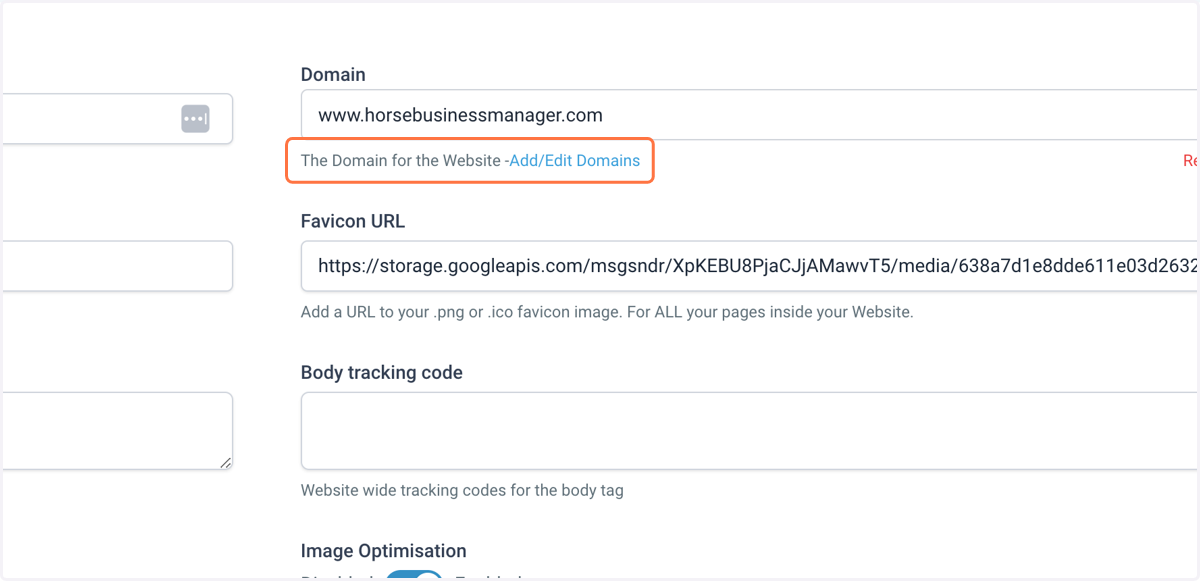Click the resize handle of the left textarea

[225, 463]
